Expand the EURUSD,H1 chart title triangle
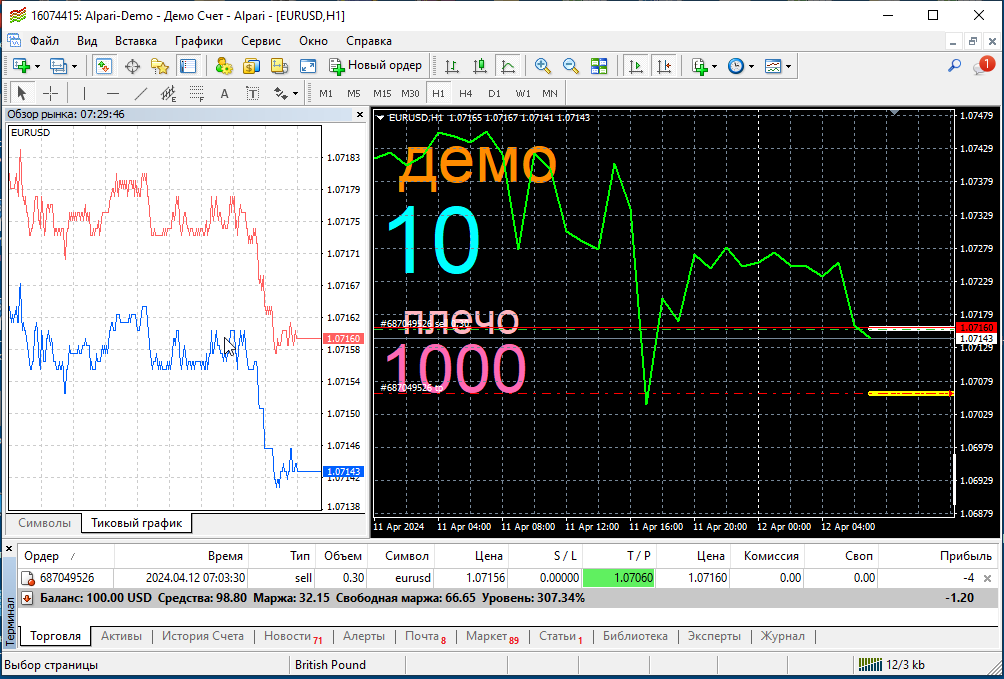Image resolution: width=1004 pixels, height=679 pixels. pyautogui.click(x=380, y=118)
